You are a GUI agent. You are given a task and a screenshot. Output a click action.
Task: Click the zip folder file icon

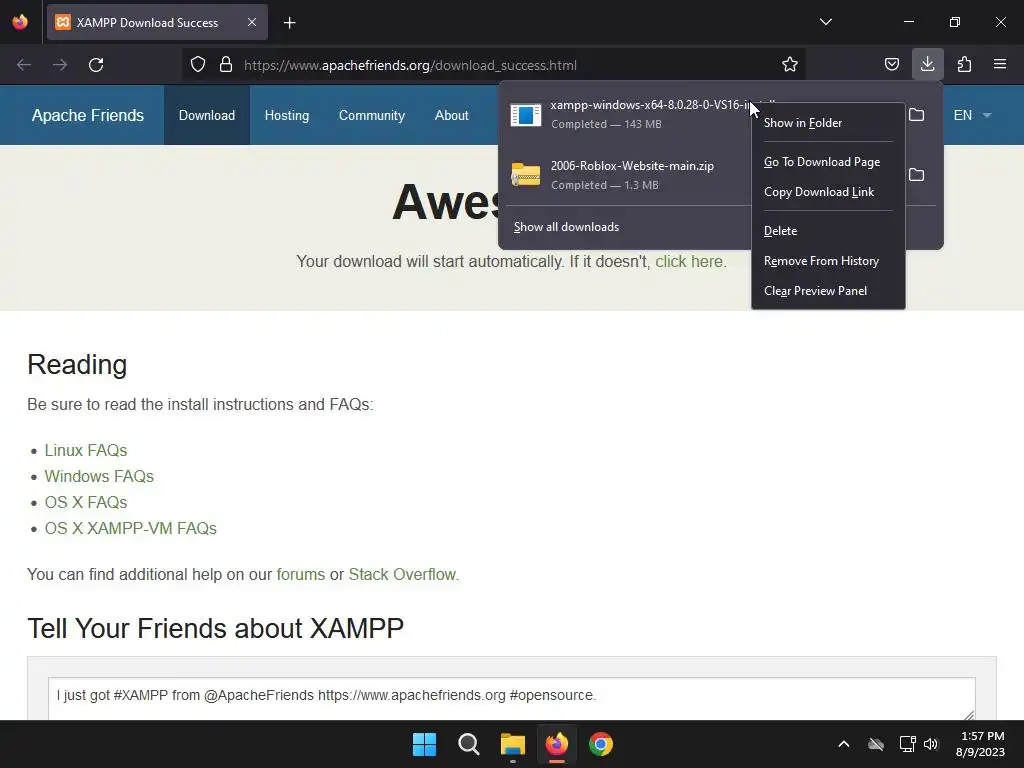tap(526, 174)
